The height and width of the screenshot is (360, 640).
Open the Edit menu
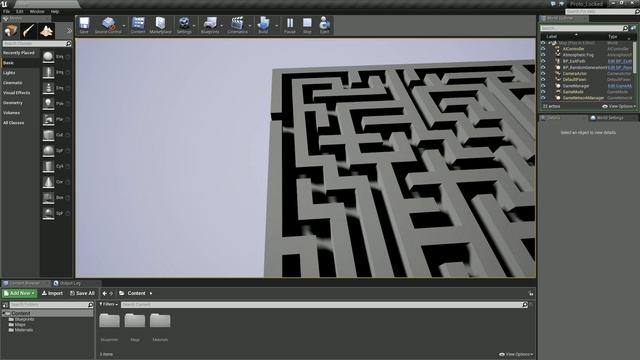tap(20, 11)
